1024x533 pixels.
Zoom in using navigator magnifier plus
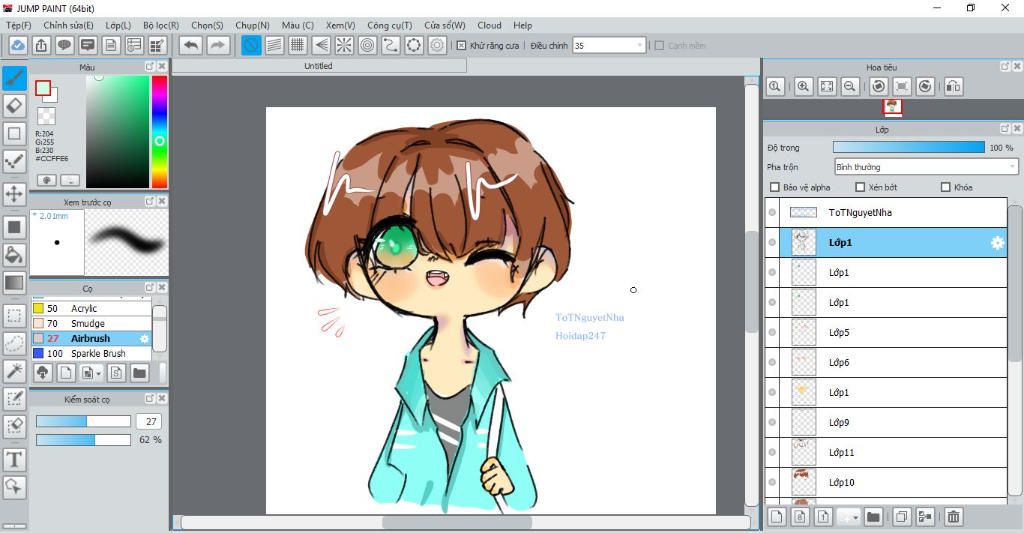click(x=803, y=86)
